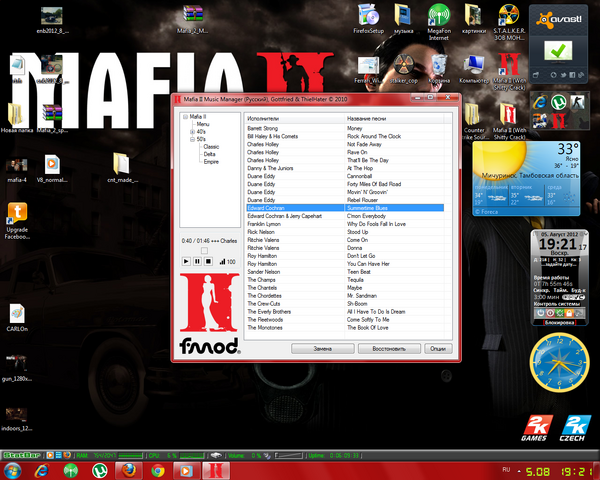Viewport: 600px width, 480px height.
Task: Open Google Chrome from the taskbar
Action: pyautogui.click(x=158, y=470)
